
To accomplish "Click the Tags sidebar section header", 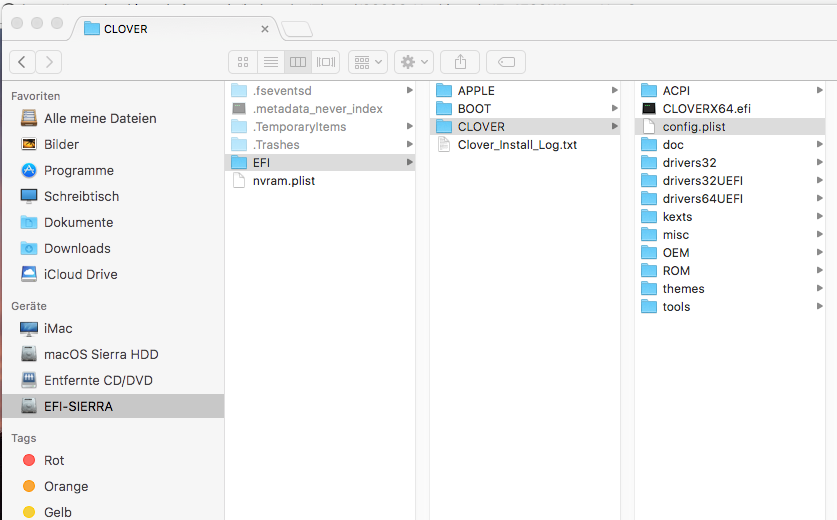I will [x=24, y=438].
